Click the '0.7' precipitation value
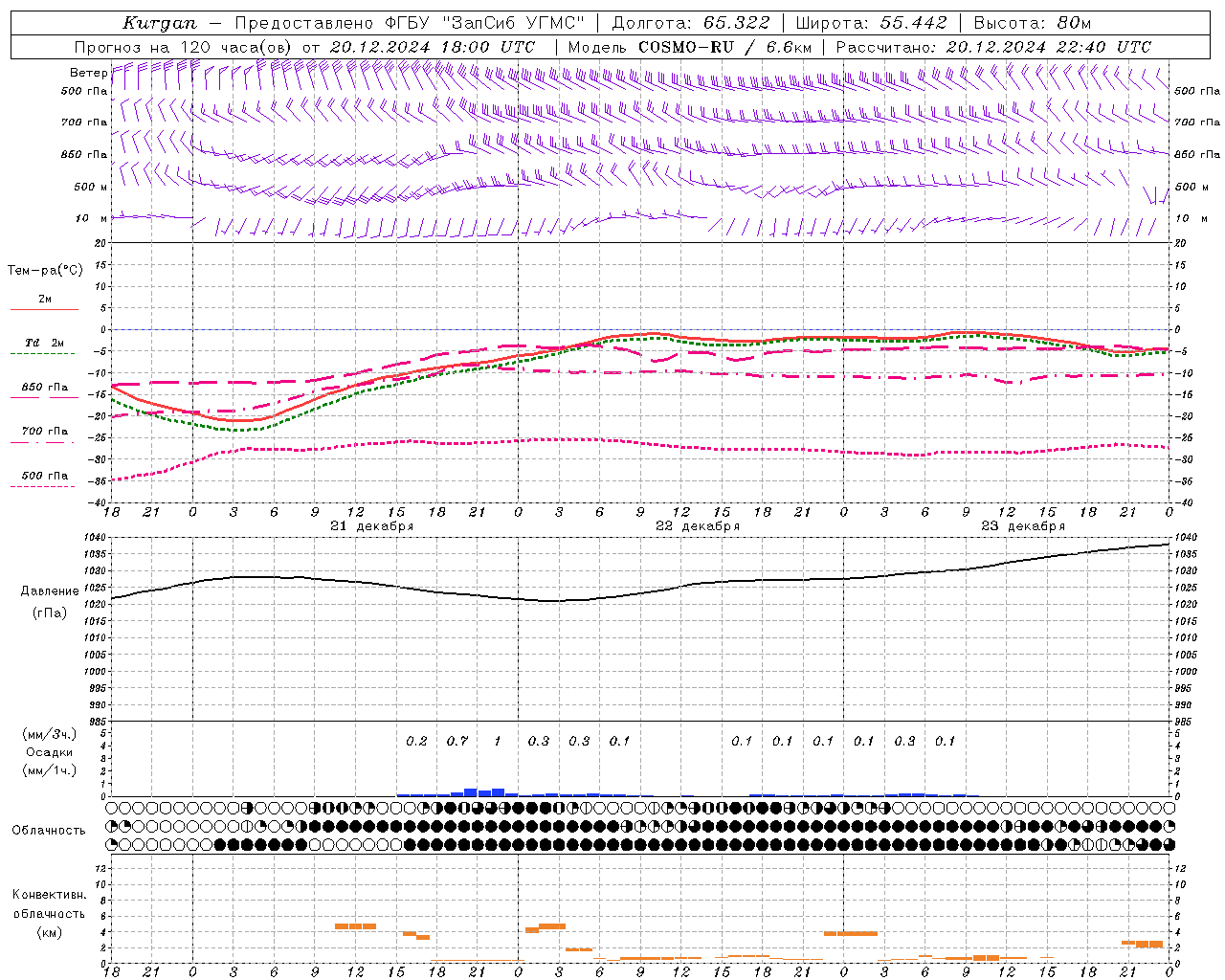 [x=457, y=741]
